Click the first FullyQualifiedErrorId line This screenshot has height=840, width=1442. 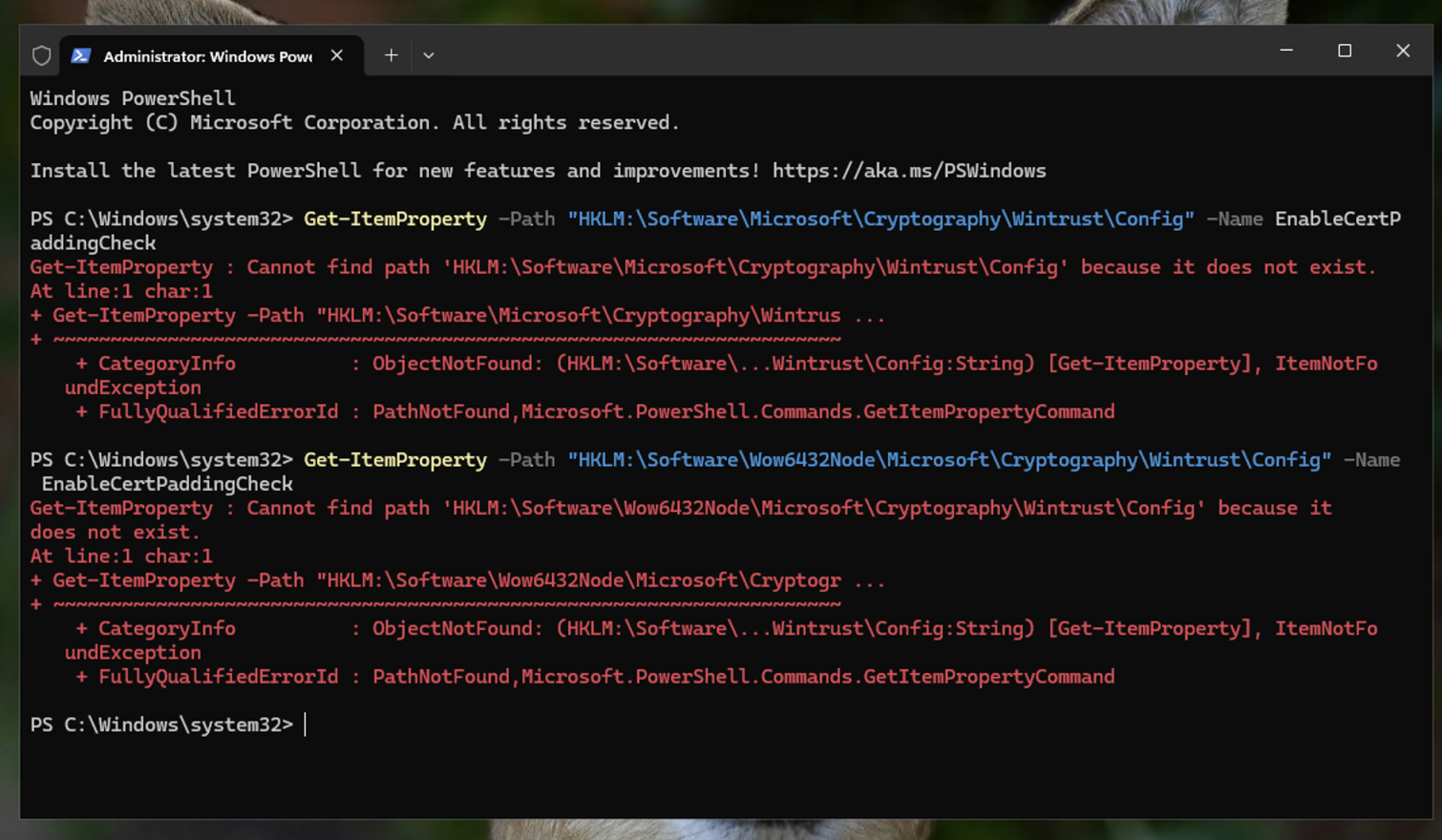pos(595,412)
